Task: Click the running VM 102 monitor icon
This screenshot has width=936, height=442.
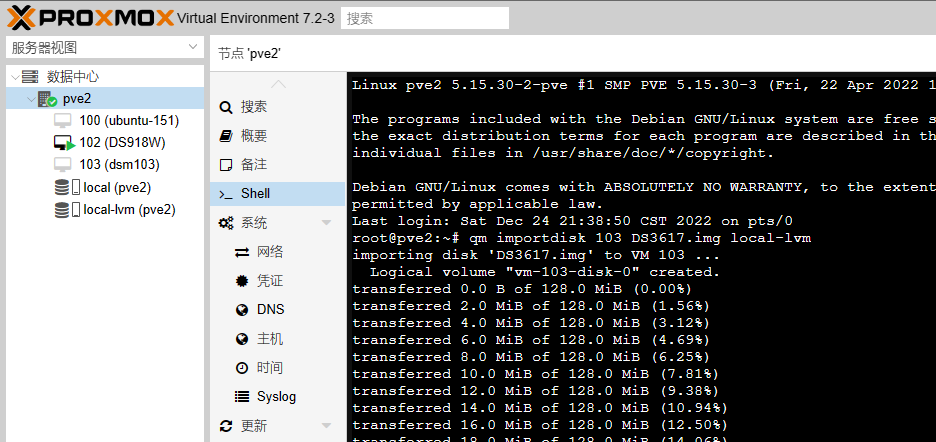Action: pos(64,143)
